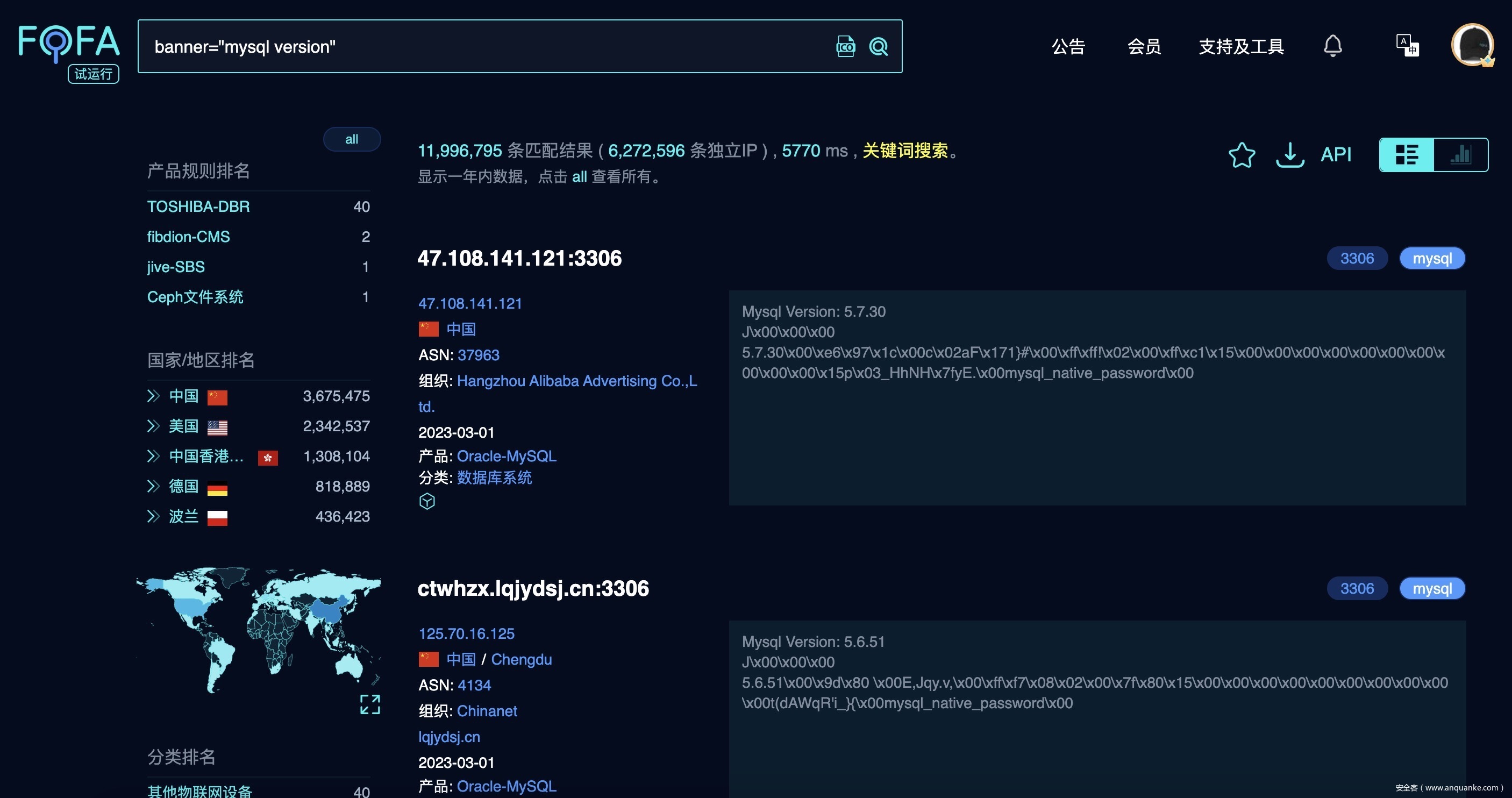Image resolution: width=1512 pixels, height=798 pixels.
Task: Toggle the all filter pill
Action: pos(352,139)
